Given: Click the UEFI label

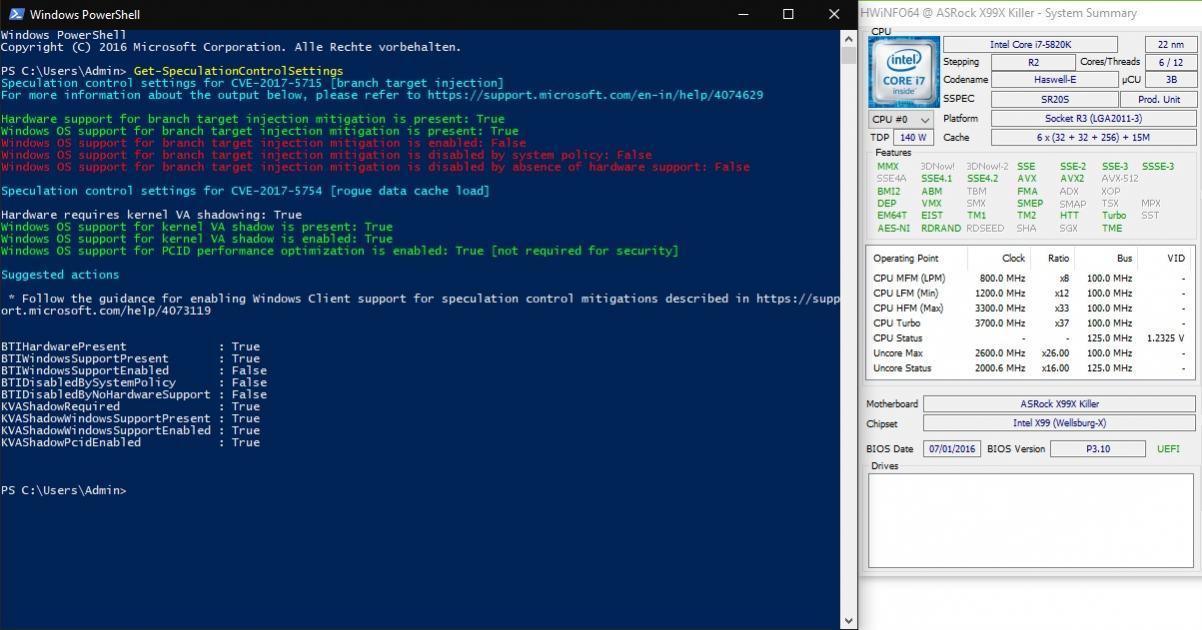Looking at the screenshot, I should point(1168,449).
